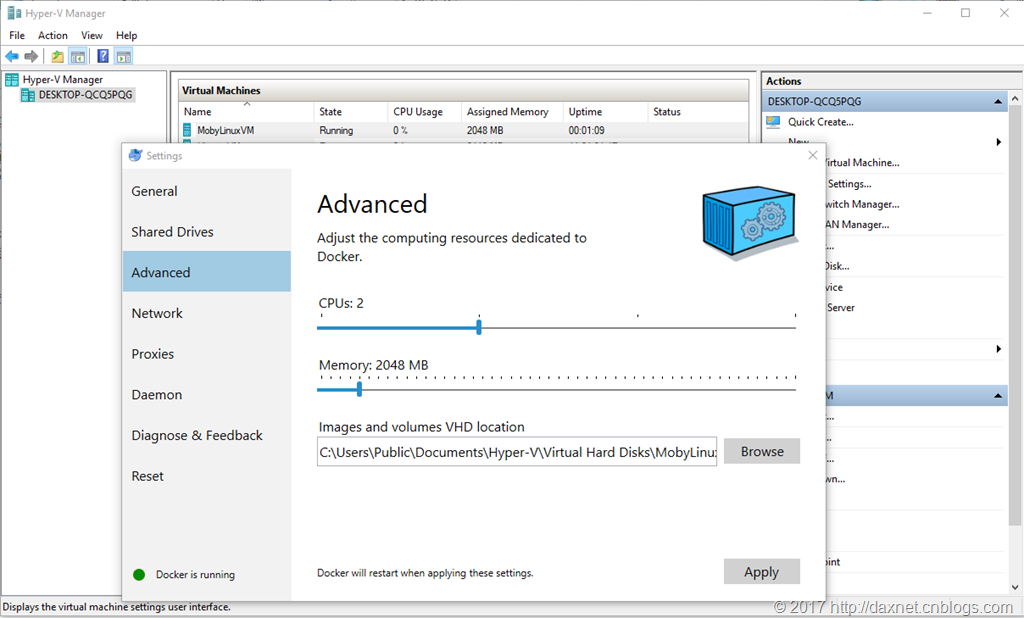Open the View menu

91,35
